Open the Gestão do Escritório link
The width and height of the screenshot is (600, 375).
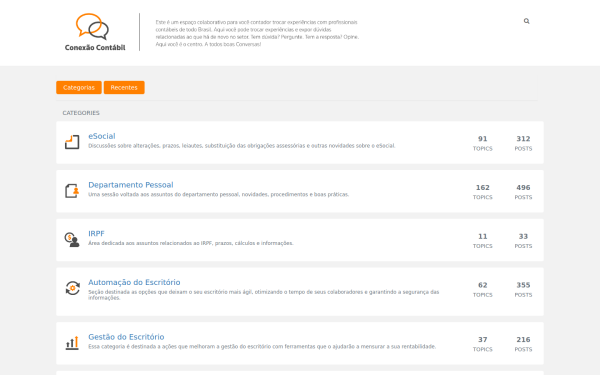pyautogui.click(x=126, y=337)
